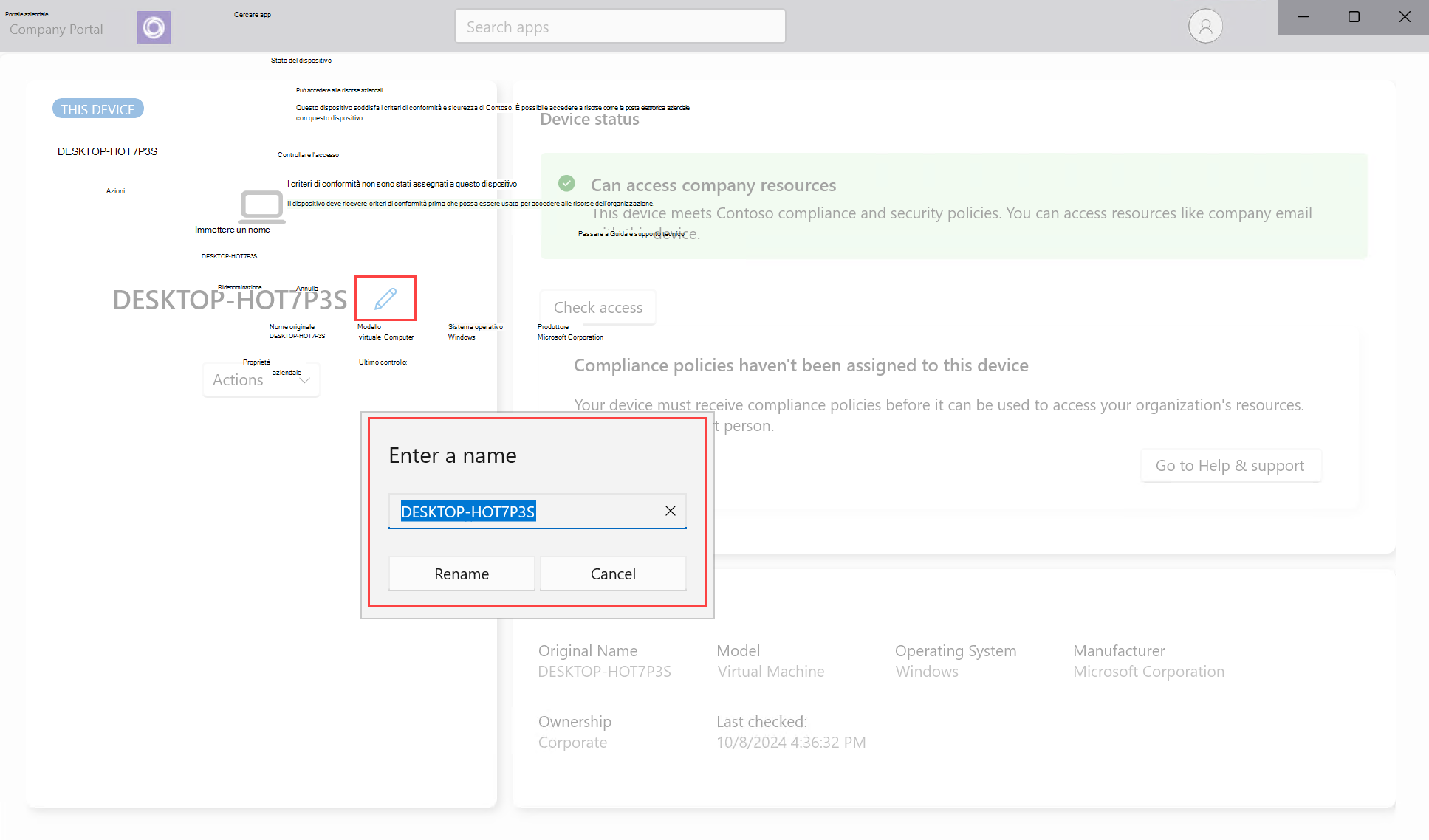Screen dimensions: 1429x840
Task: Select the Corporate ownership label
Action: click(572, 742)
